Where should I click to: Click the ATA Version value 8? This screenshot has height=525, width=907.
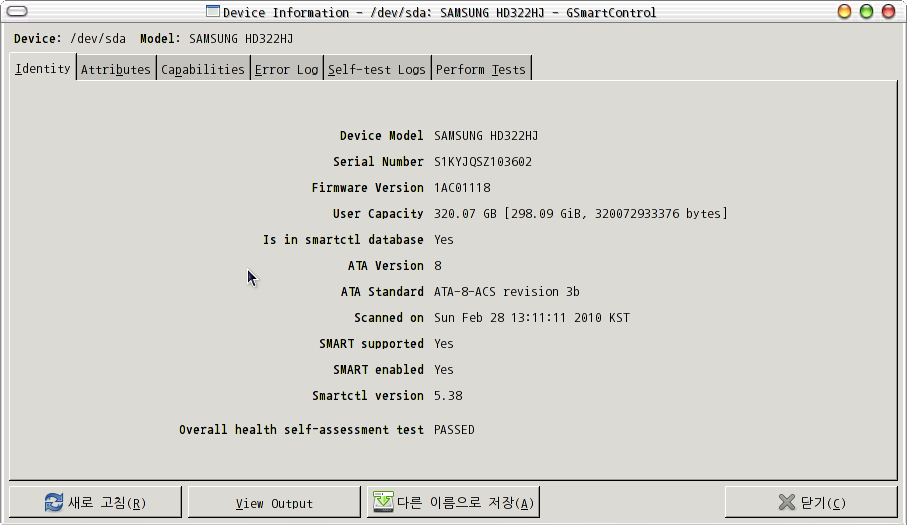coord(438,266)
